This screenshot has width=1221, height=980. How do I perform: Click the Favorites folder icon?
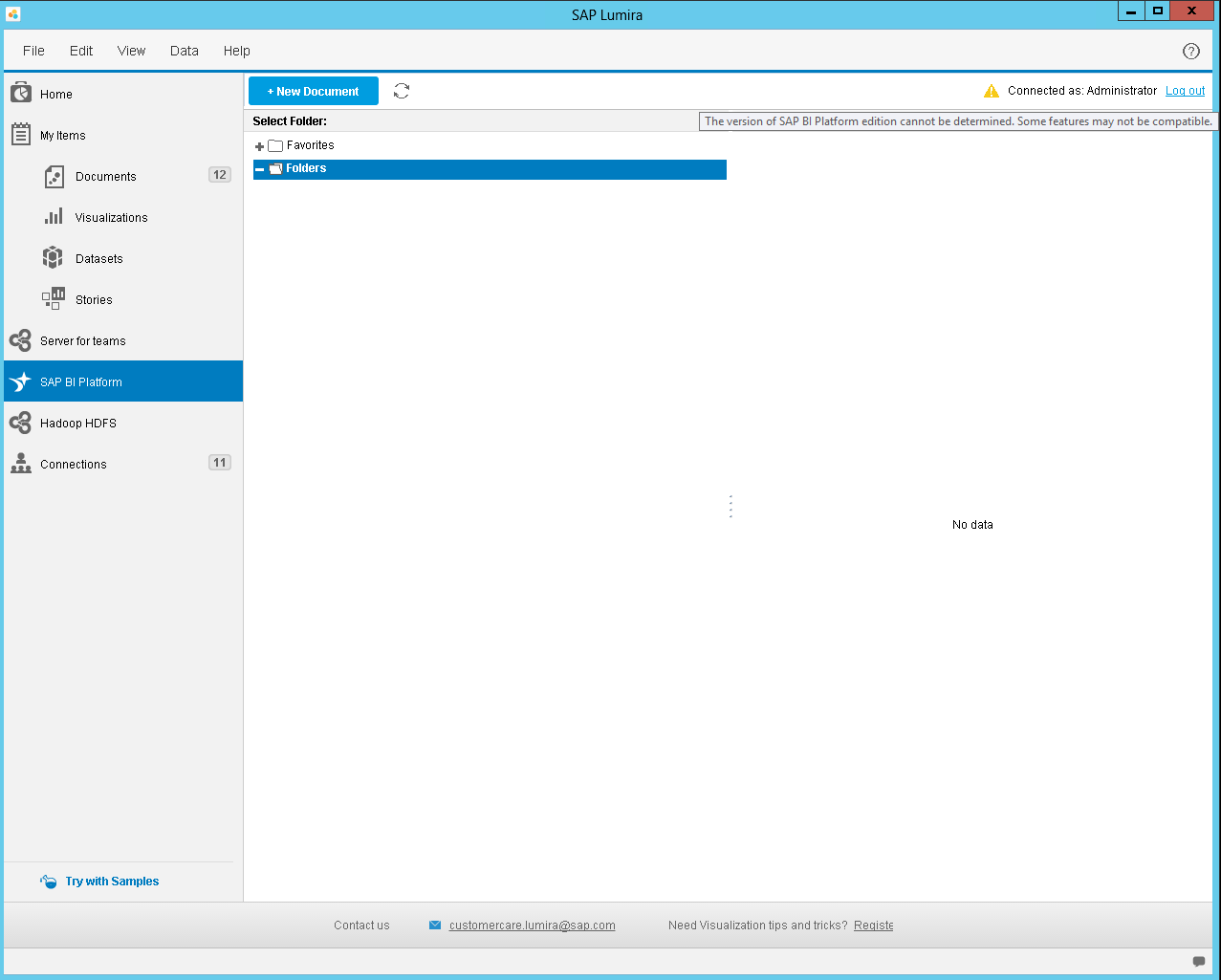coord(275,145)
